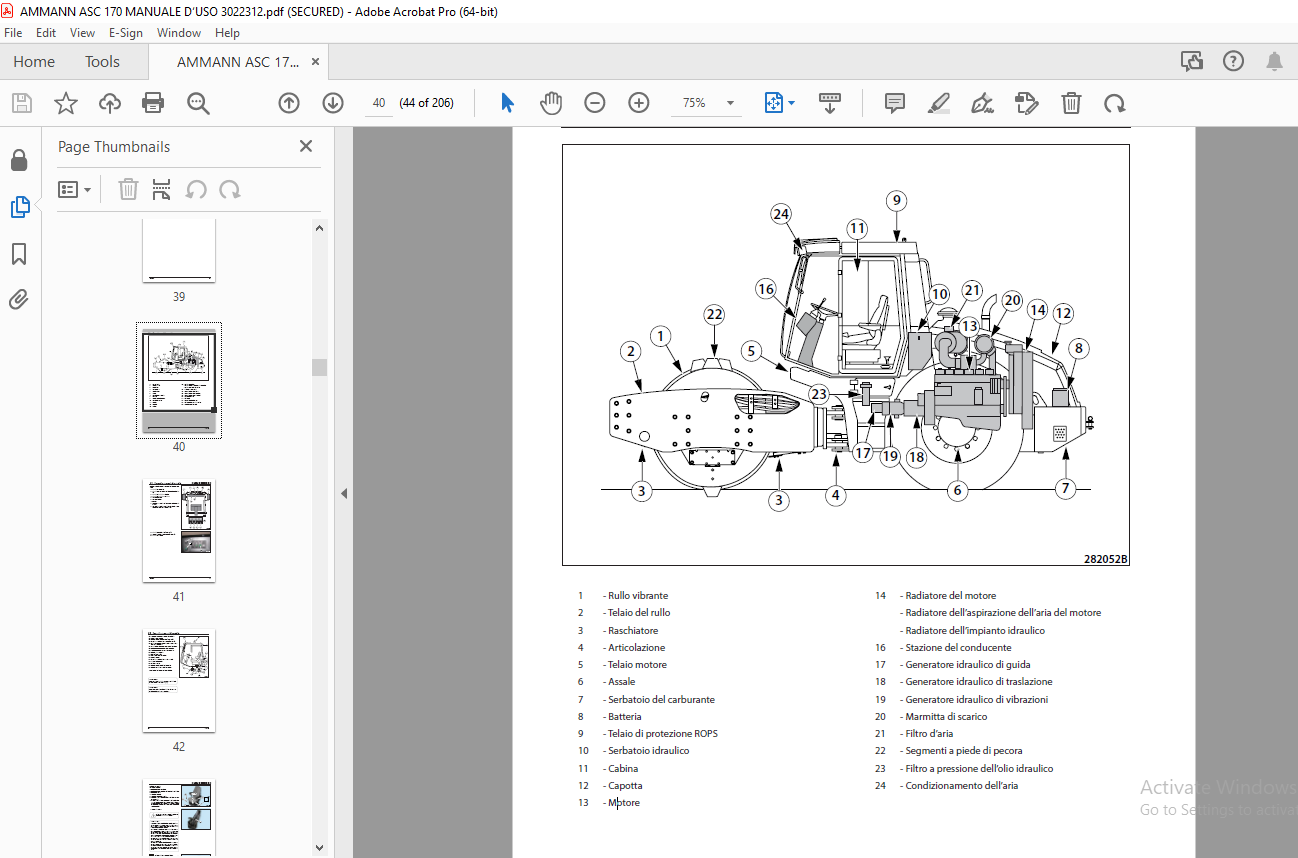Select page 40 thumbnail

[x=179, y=380]
